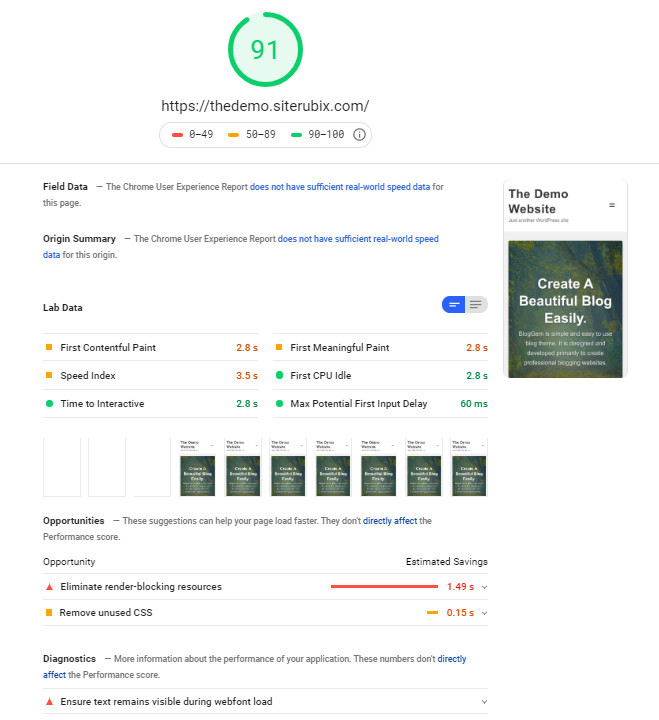Switch Lab Data to compact bar view

tap(454, 304)
